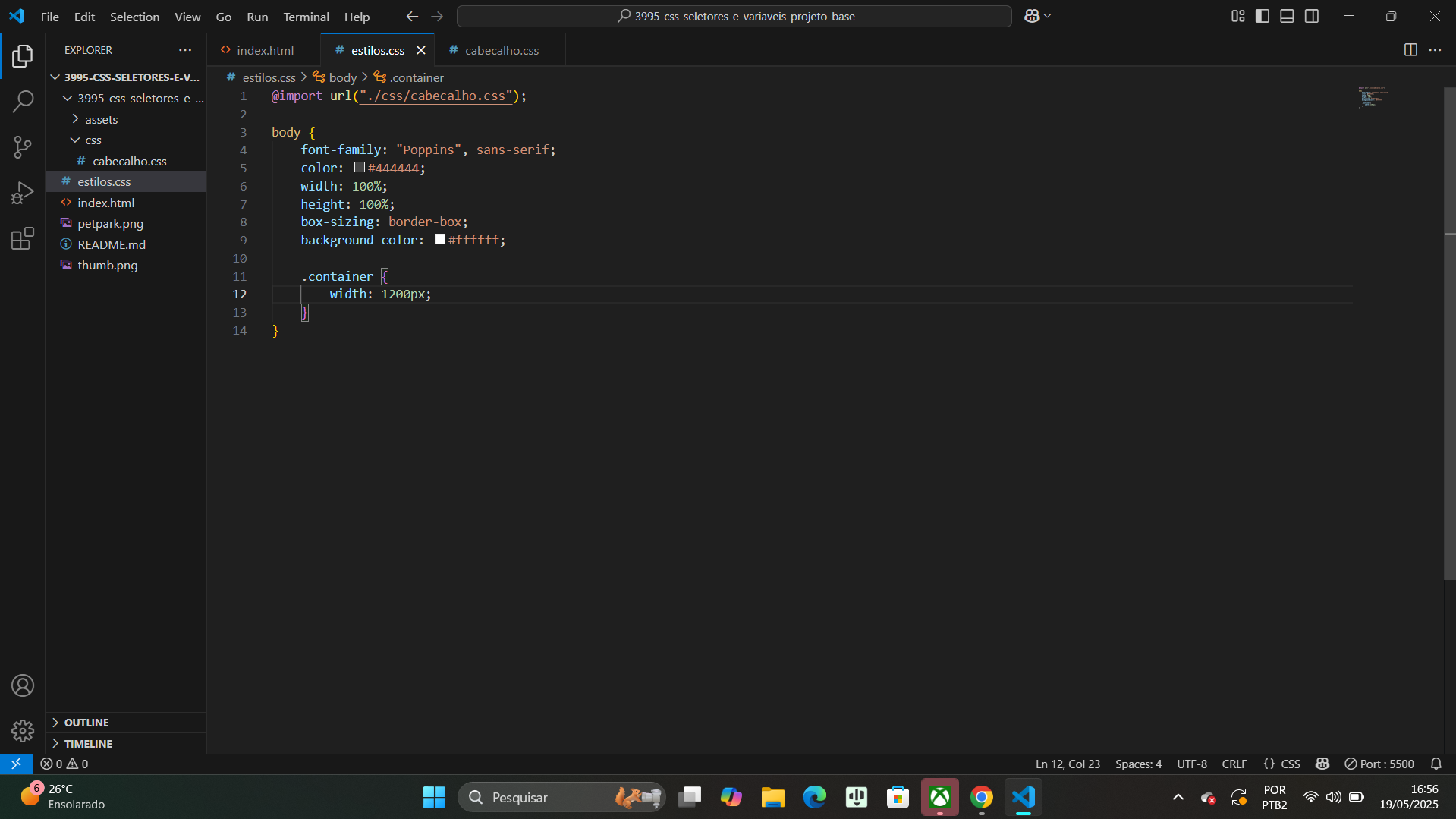This screenshot has height=819, width=1456.
Task: Expand the OUTLINE section
Action: [126, 723]
